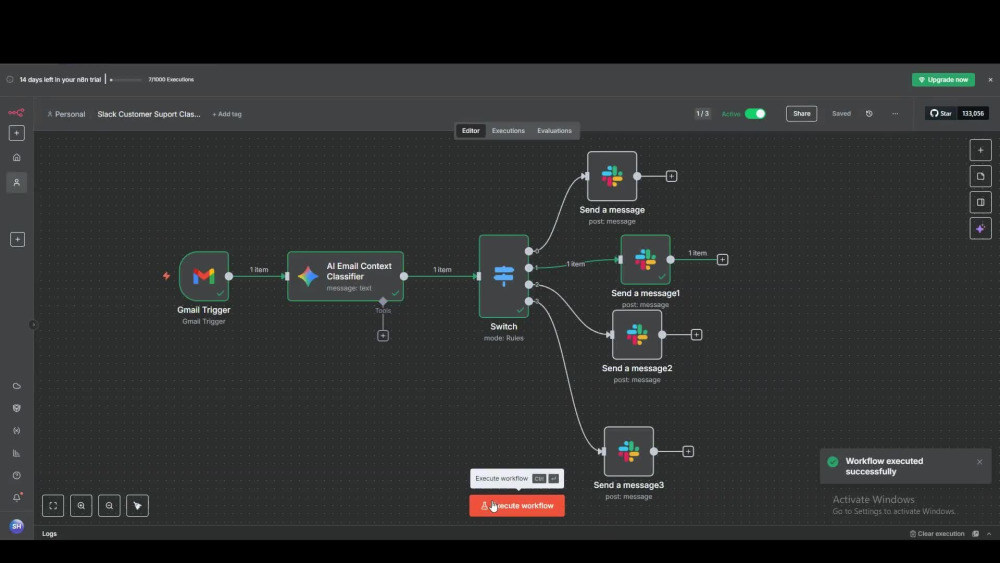Click the top plus icon in the left sidebar
The image size is (1000, 563).
click(17, 133)
